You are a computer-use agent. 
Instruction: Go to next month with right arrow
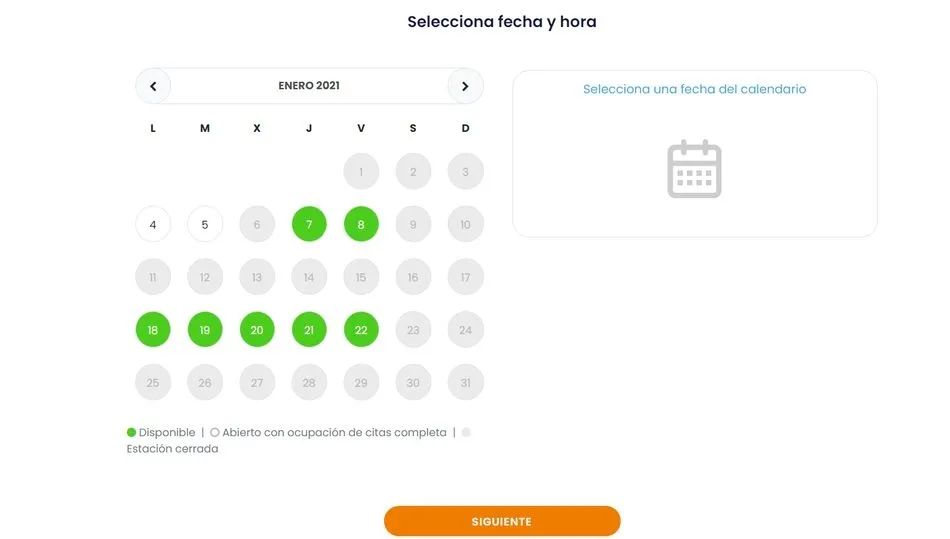465,86
